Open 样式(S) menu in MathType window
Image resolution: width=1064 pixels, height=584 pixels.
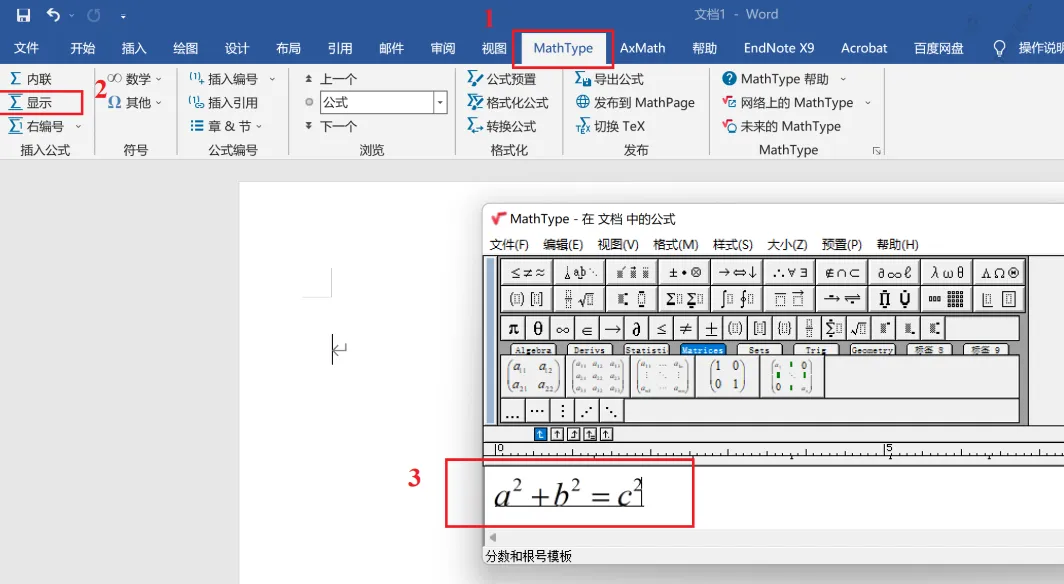pyautogui.click(x=733, y=245)
